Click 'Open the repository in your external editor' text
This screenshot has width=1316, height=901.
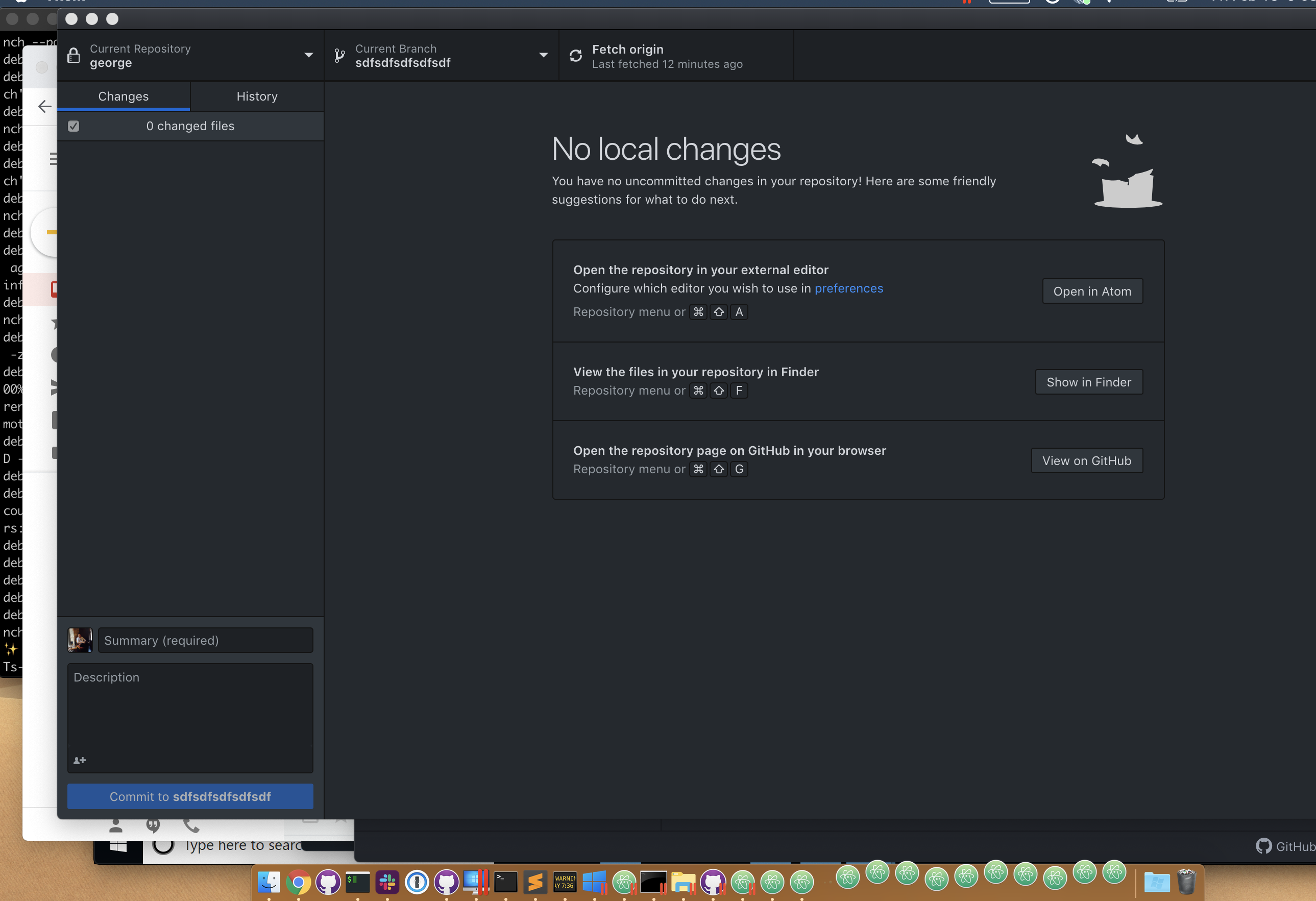pos(700,270)
